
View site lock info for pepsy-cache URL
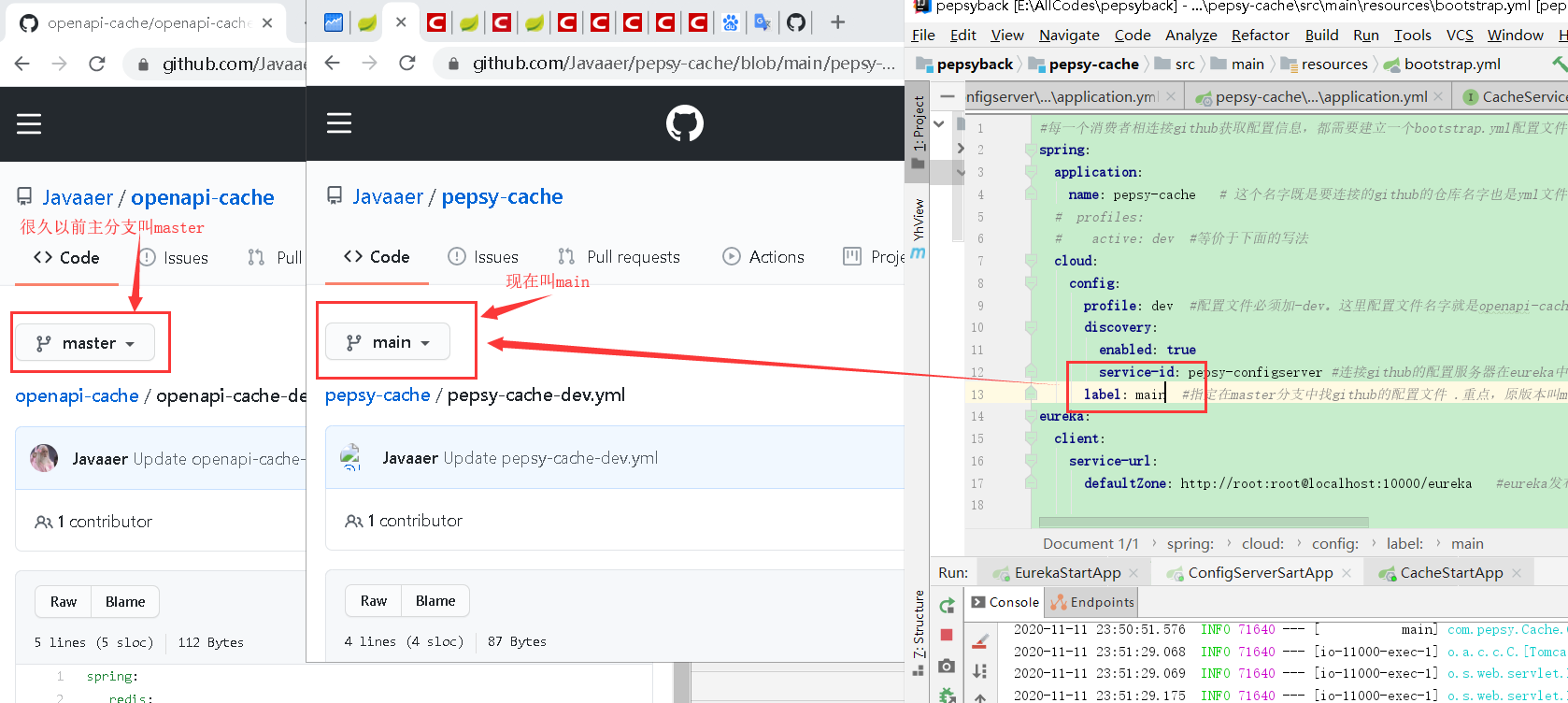click(x=453, y=64)
